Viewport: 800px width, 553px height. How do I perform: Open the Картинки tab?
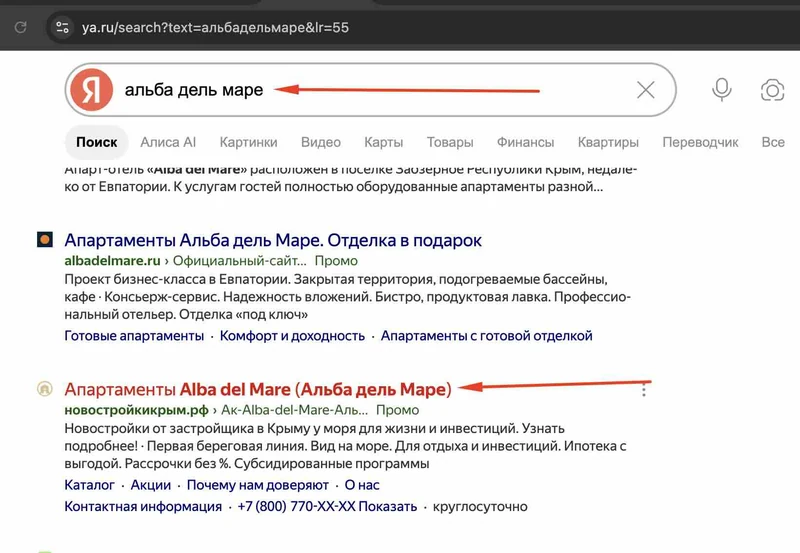248,142
